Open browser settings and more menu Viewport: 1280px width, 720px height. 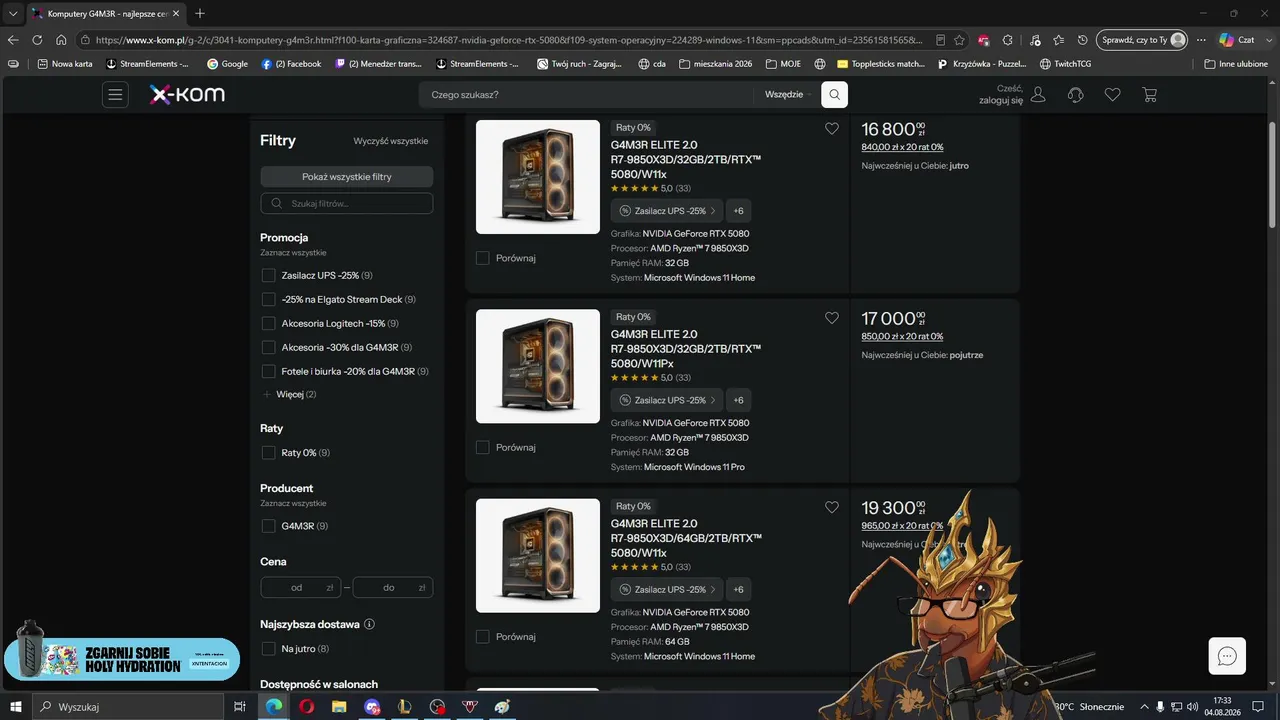click(x=1201, y=40)
